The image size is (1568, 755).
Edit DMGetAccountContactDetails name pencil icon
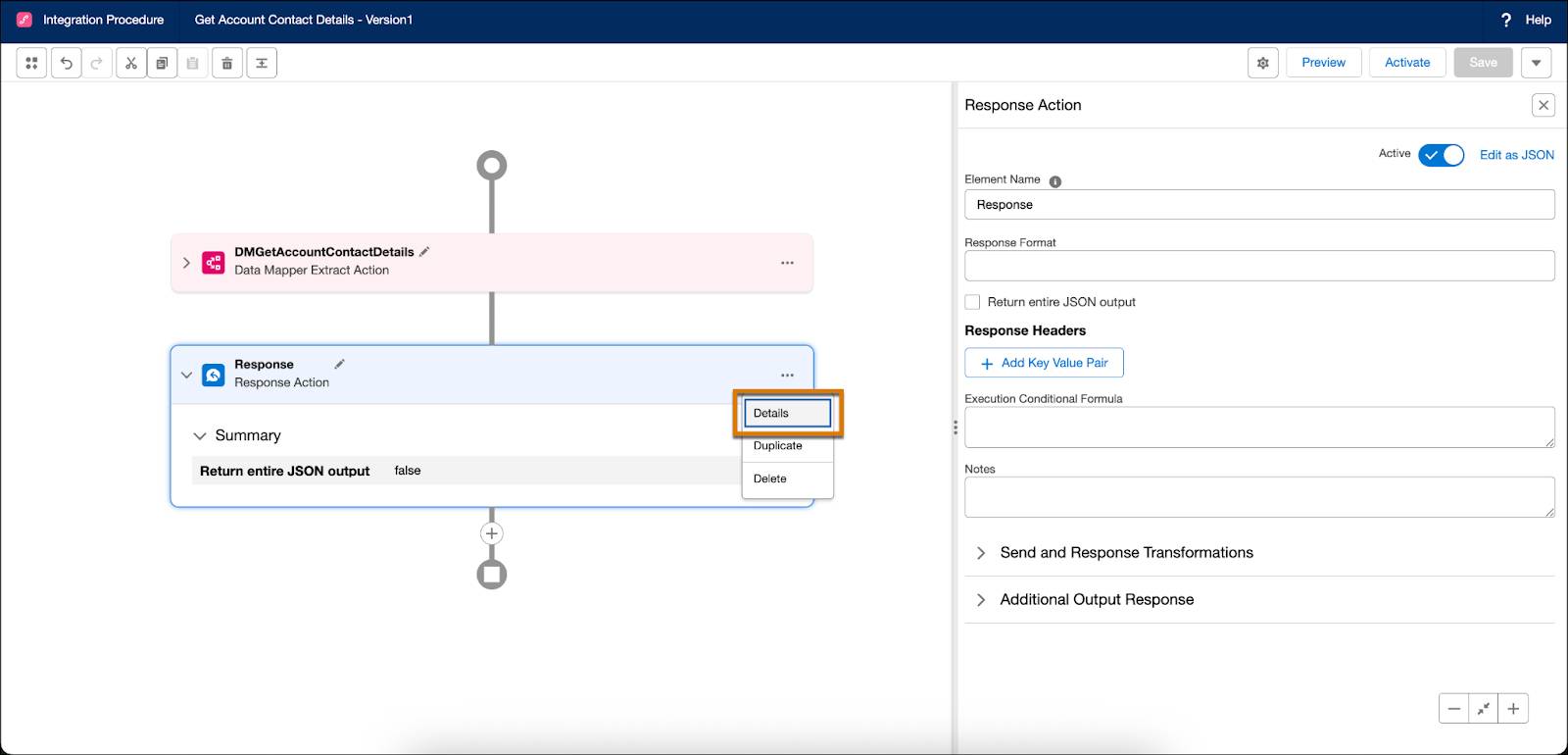click(424, 252)
